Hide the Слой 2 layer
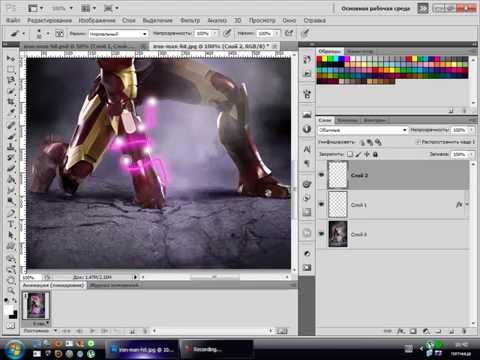The width and height of the screenshot is (480, 360). point(321,175)
